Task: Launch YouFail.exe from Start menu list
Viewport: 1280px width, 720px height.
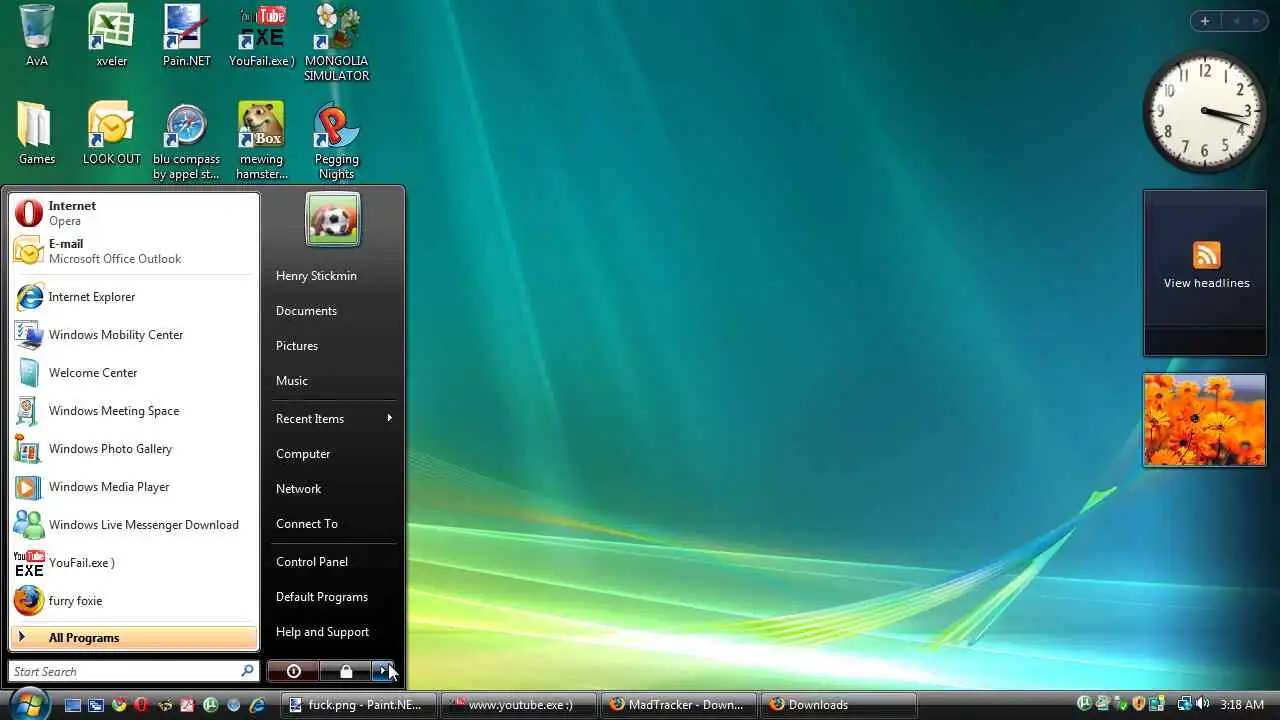Action: (134, 563)
